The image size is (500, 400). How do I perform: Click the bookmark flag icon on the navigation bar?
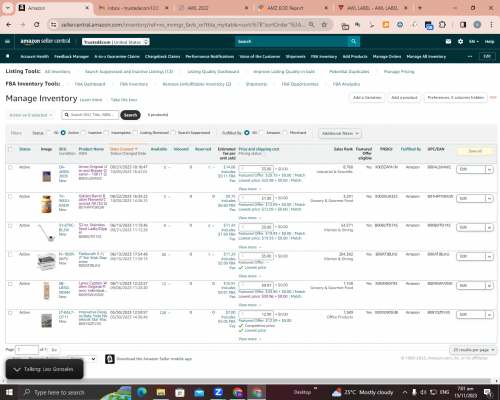8,56
